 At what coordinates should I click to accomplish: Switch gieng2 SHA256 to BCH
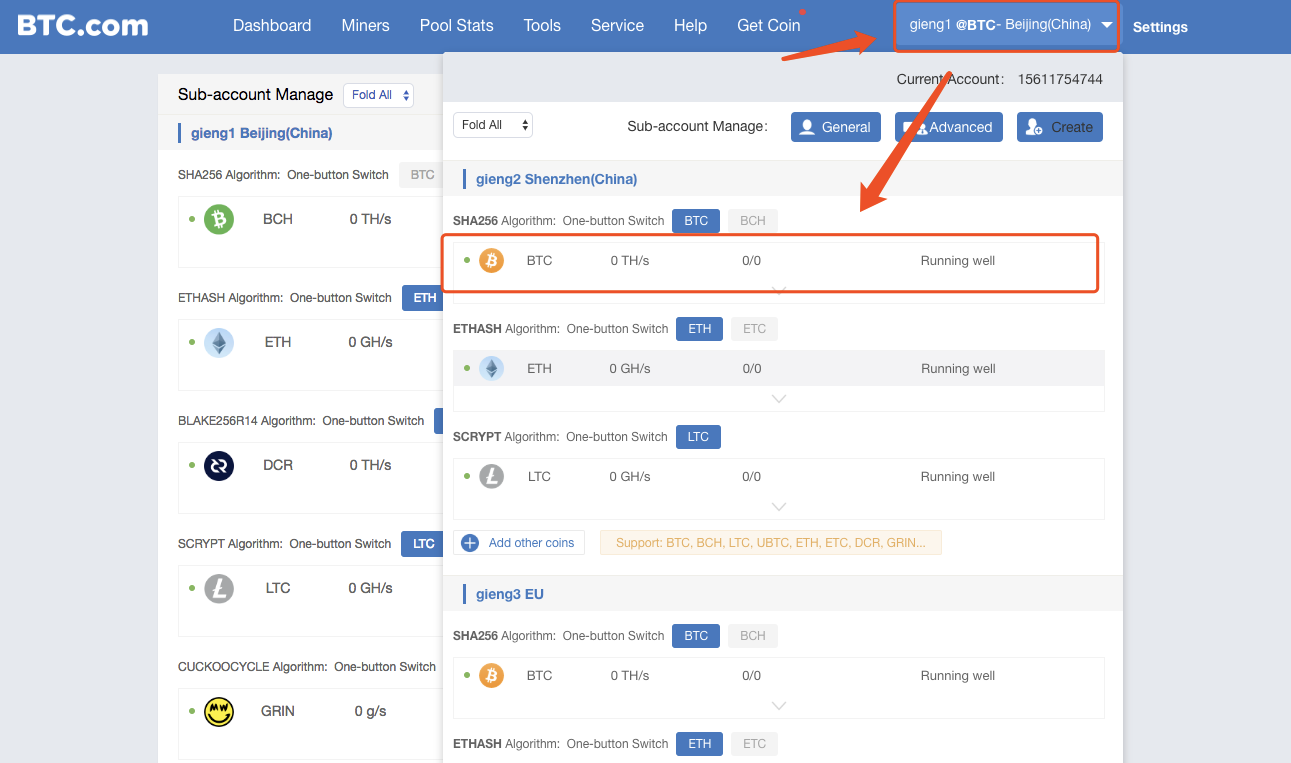753,221
